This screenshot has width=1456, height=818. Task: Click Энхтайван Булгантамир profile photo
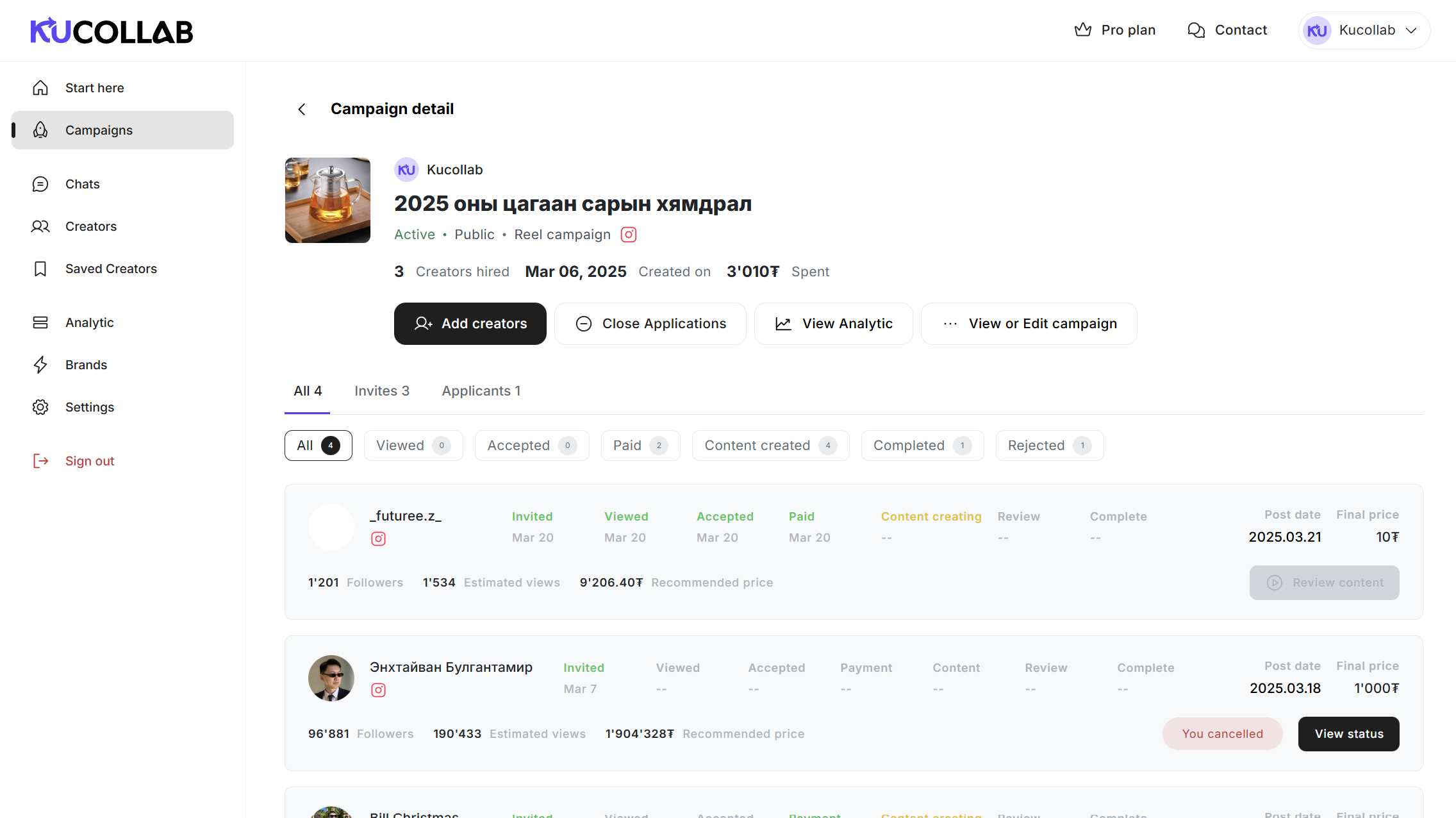pos(331,678)
